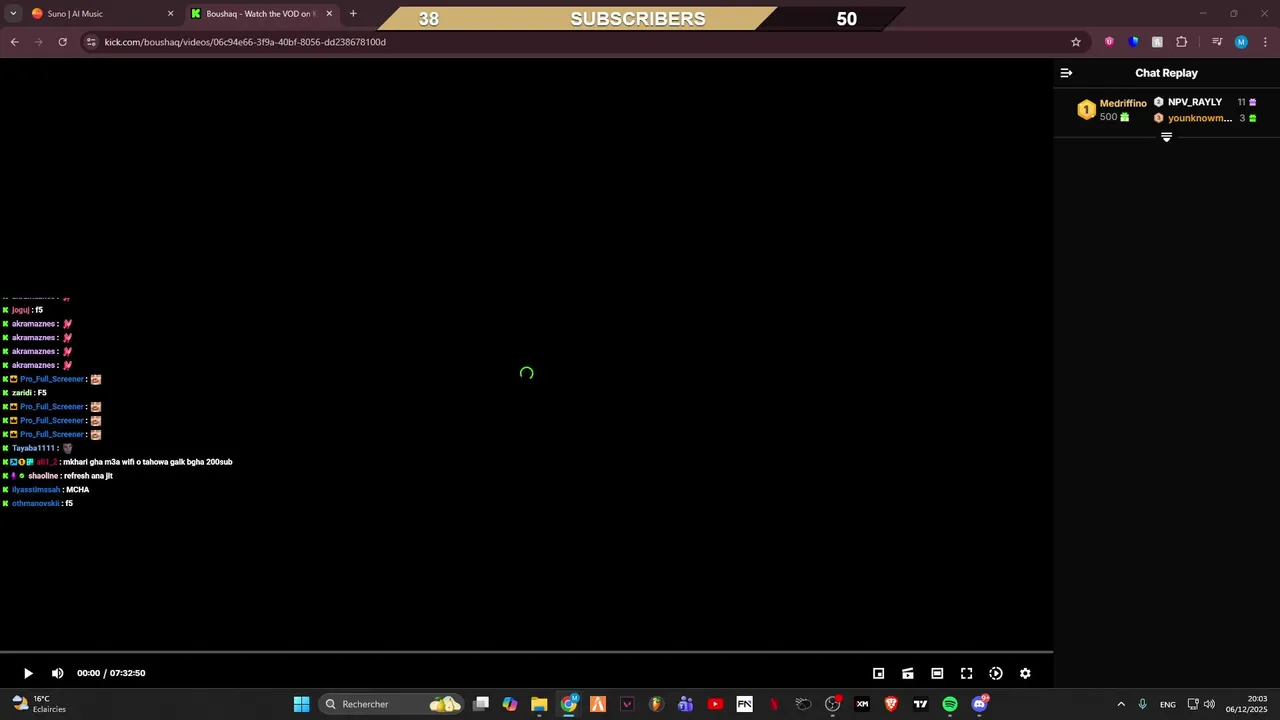Viewport: 1280px width, 720px height.
Task: Open Discord from the taskbar
Action: (979, 704)
